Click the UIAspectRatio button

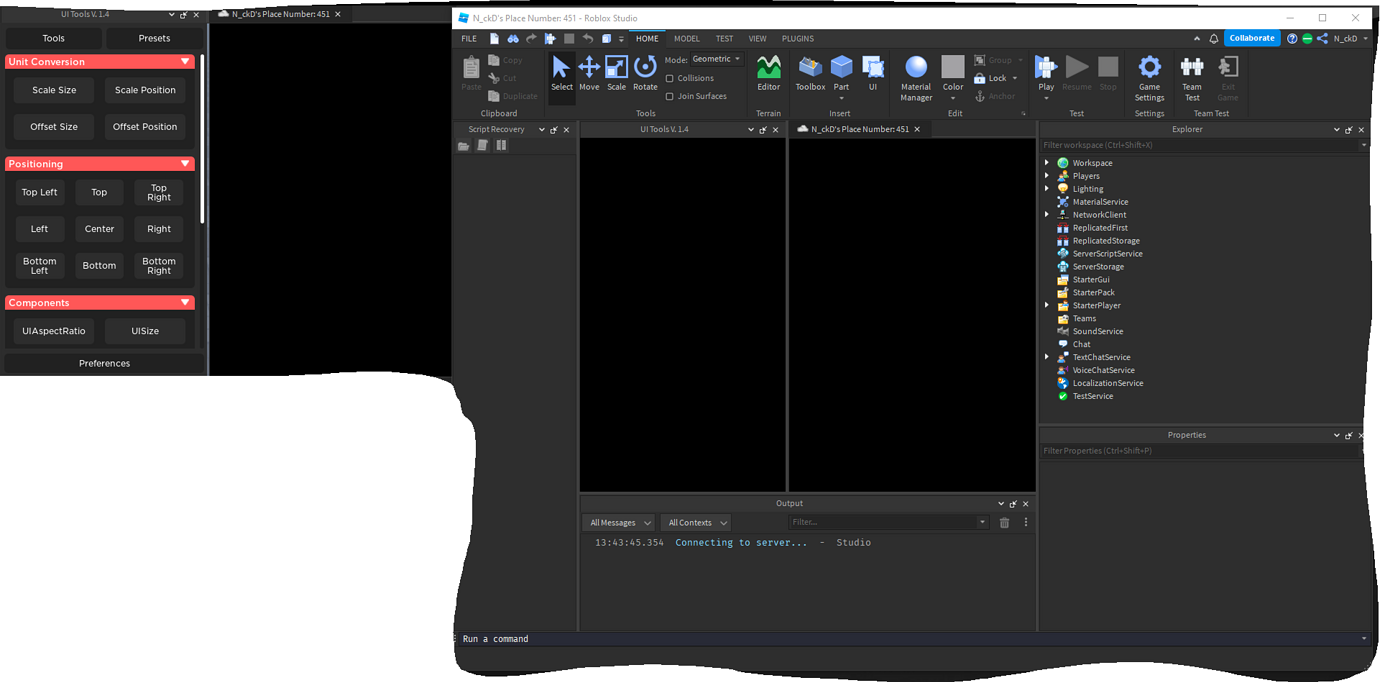click(x=54, y=331)
